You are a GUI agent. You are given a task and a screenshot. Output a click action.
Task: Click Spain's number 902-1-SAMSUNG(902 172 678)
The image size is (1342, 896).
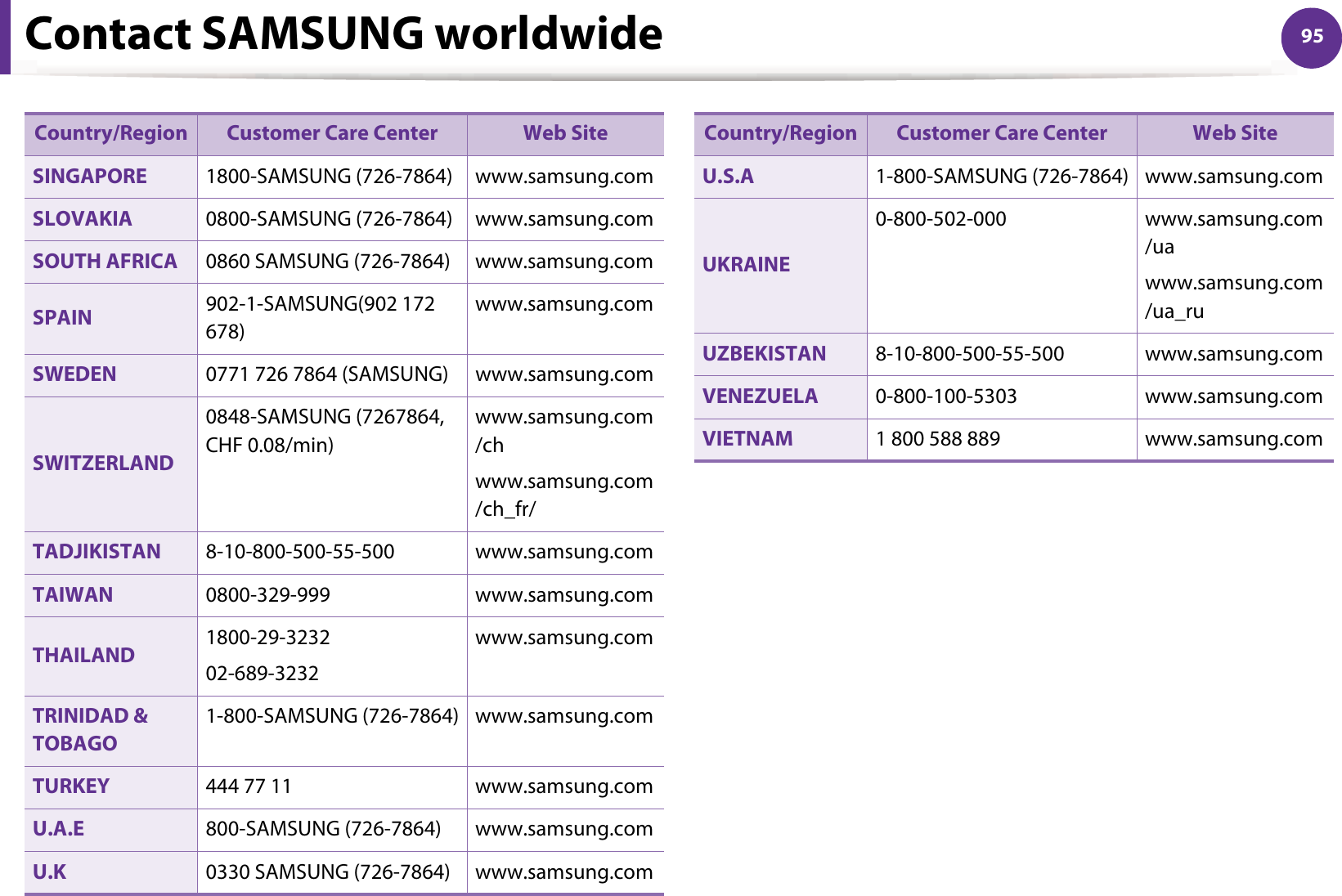click(x=321, y=318)
